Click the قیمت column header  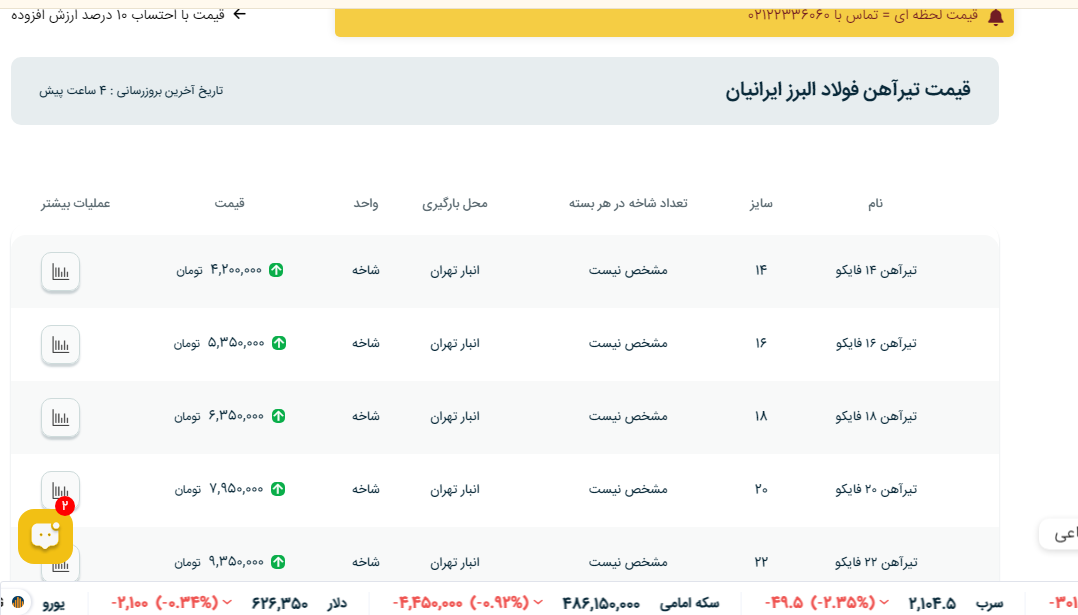click(x=229, y=203)
